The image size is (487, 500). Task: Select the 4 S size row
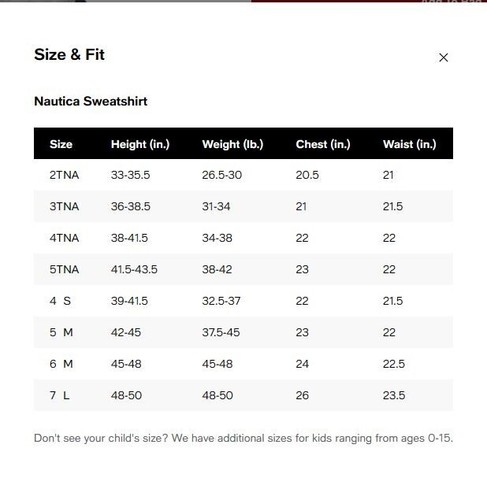[x=243, y=301]
